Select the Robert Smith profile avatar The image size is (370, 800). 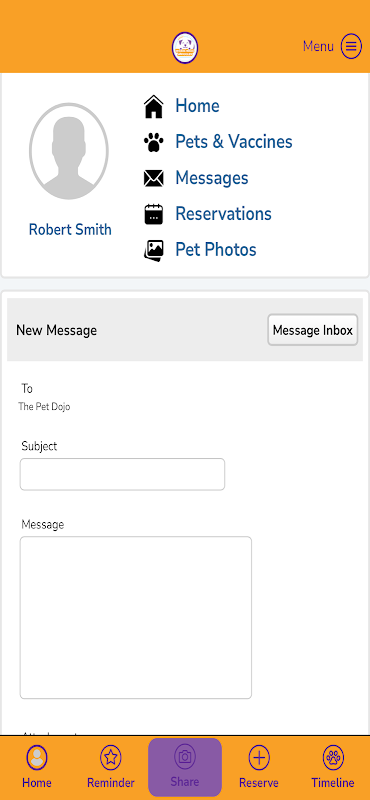tap(69, 151)
